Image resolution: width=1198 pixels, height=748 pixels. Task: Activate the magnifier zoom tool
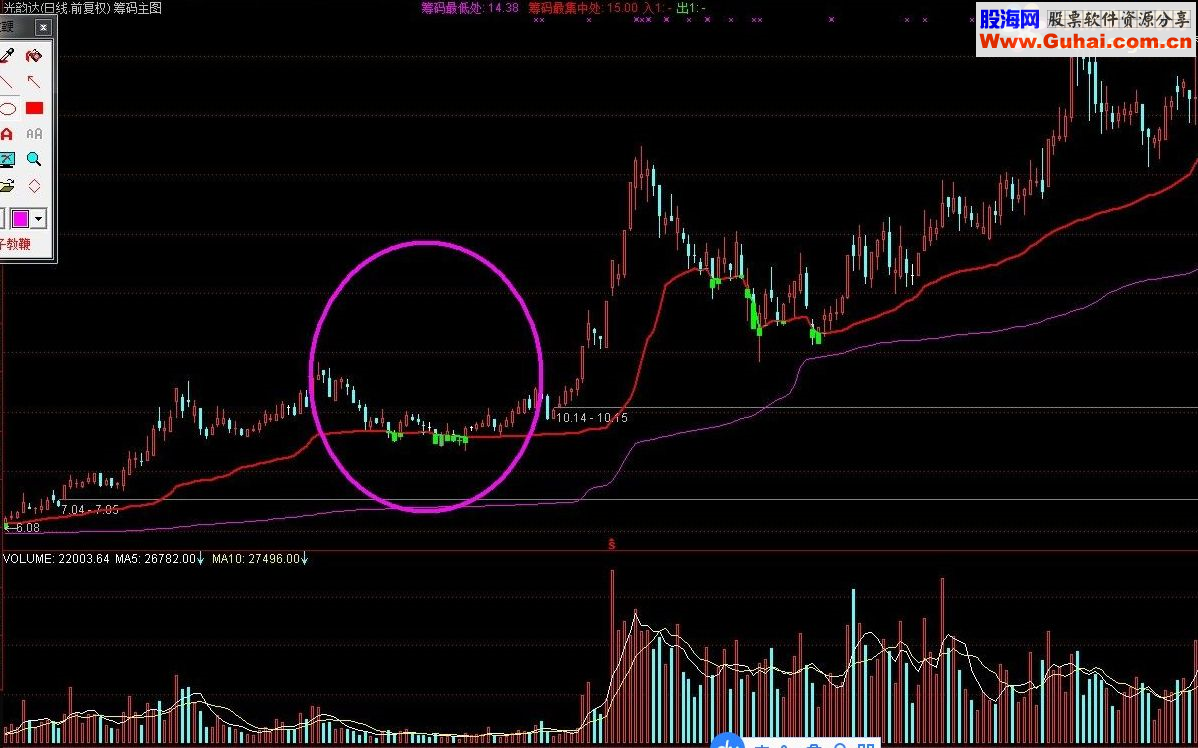pyautogui.click(x=34, y=160)
